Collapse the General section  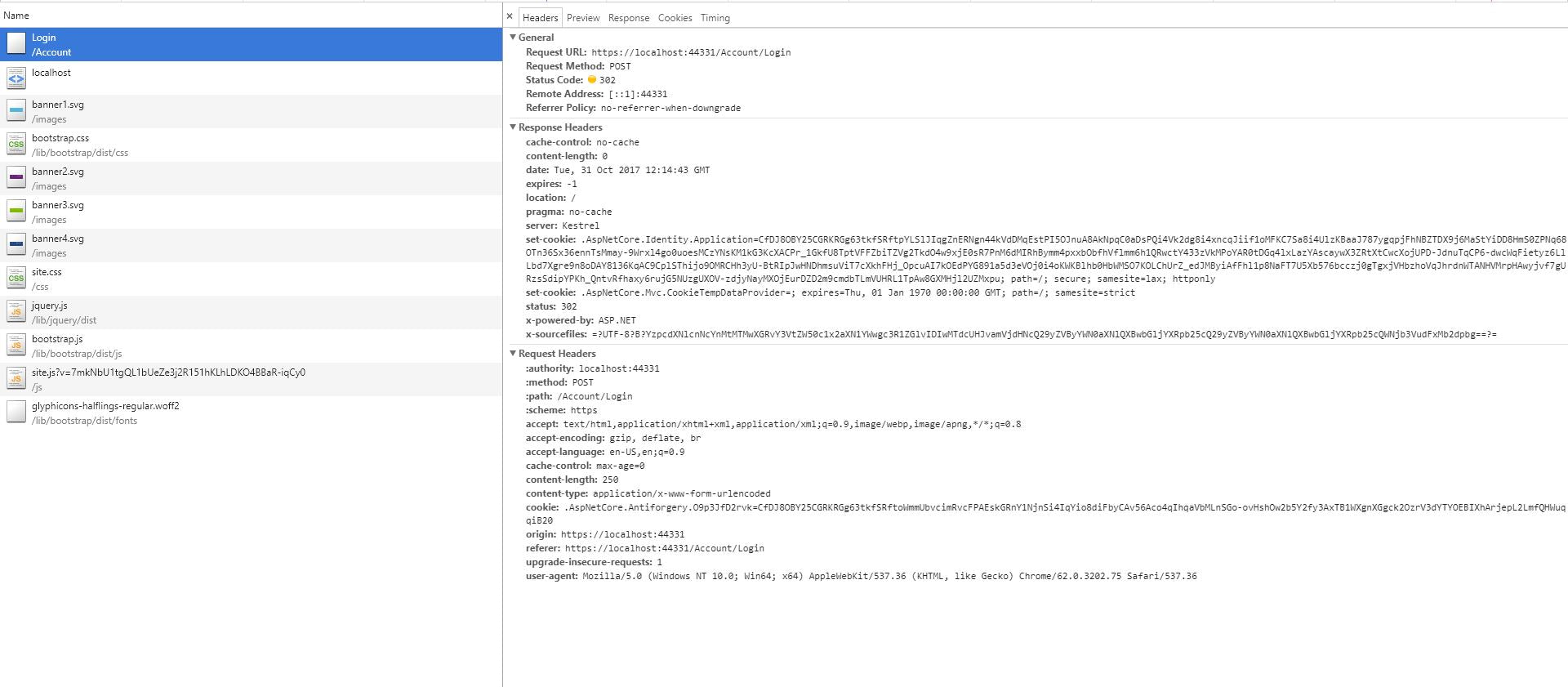point(513,38)
